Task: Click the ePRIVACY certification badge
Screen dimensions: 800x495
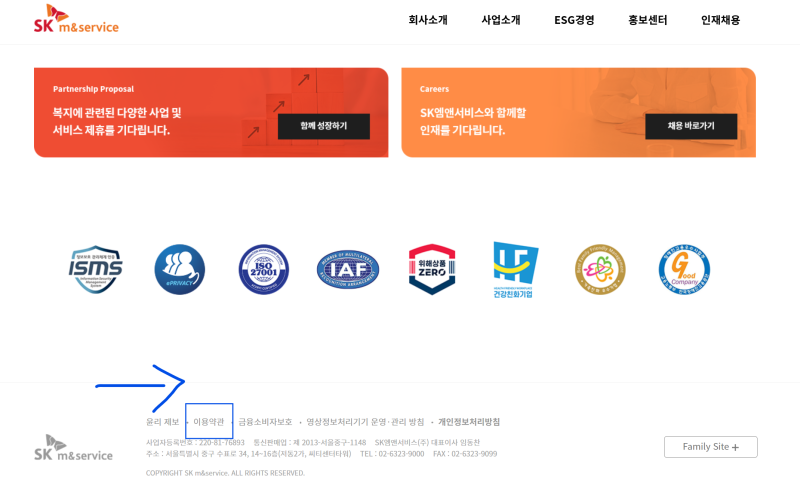Action: [x=180, y=269]
